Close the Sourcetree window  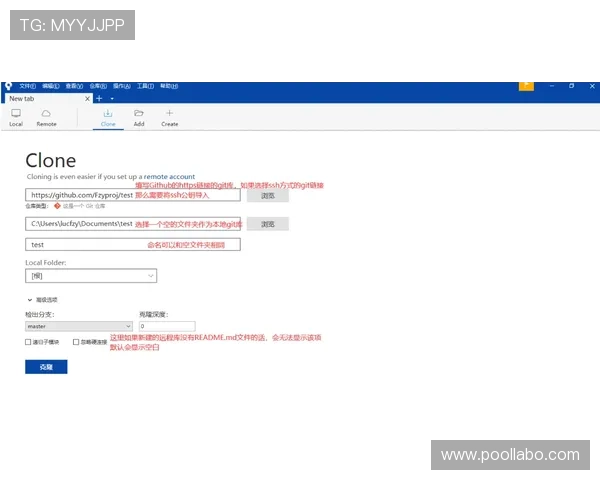point(592,86)
